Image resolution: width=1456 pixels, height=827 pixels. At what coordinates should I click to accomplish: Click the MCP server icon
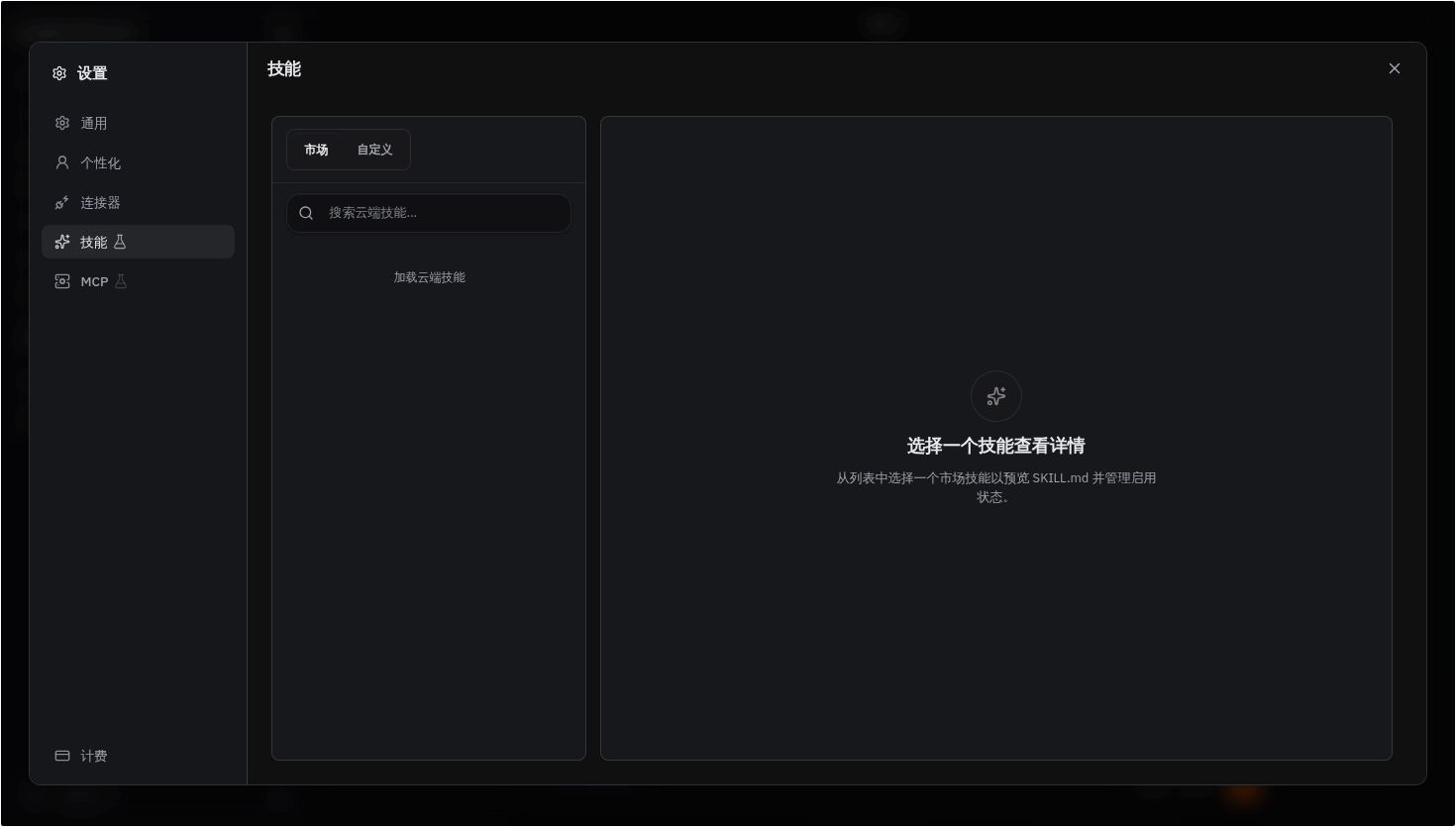(x=62, y=281)
